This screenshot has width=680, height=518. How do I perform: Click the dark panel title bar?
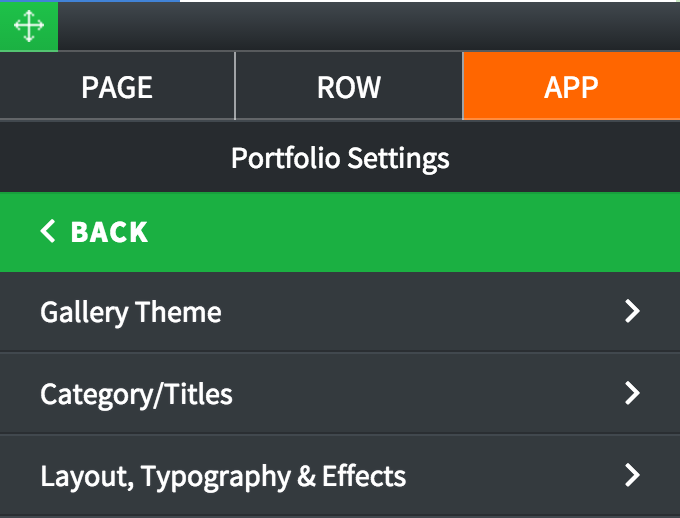point(369,26)
